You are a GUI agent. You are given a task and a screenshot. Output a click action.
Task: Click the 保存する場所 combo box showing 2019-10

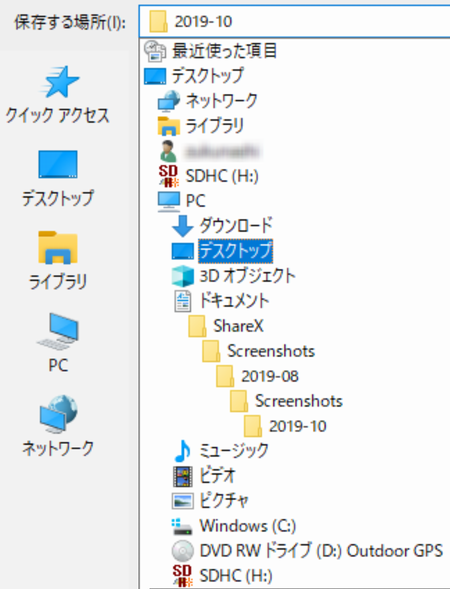click(x=294, y=21)
